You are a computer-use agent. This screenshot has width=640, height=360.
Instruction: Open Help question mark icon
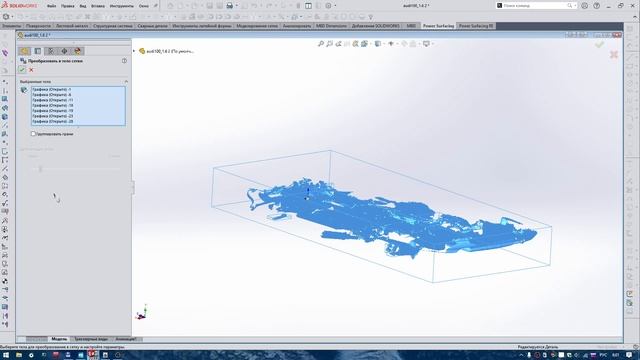[x=596, y=6]
